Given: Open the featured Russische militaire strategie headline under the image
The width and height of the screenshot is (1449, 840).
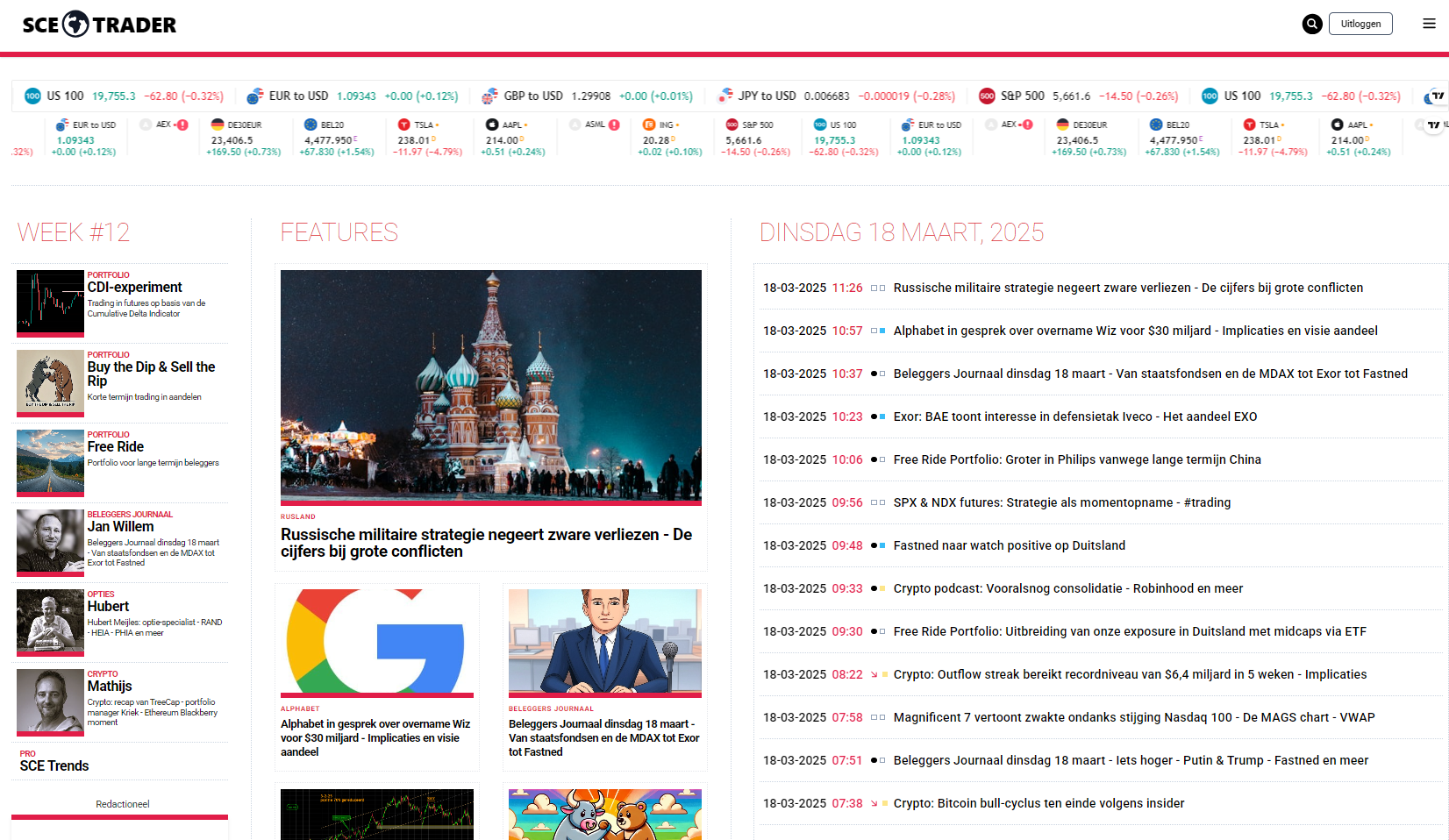Looking at the screenshot, I should click(x=487, y=543).
